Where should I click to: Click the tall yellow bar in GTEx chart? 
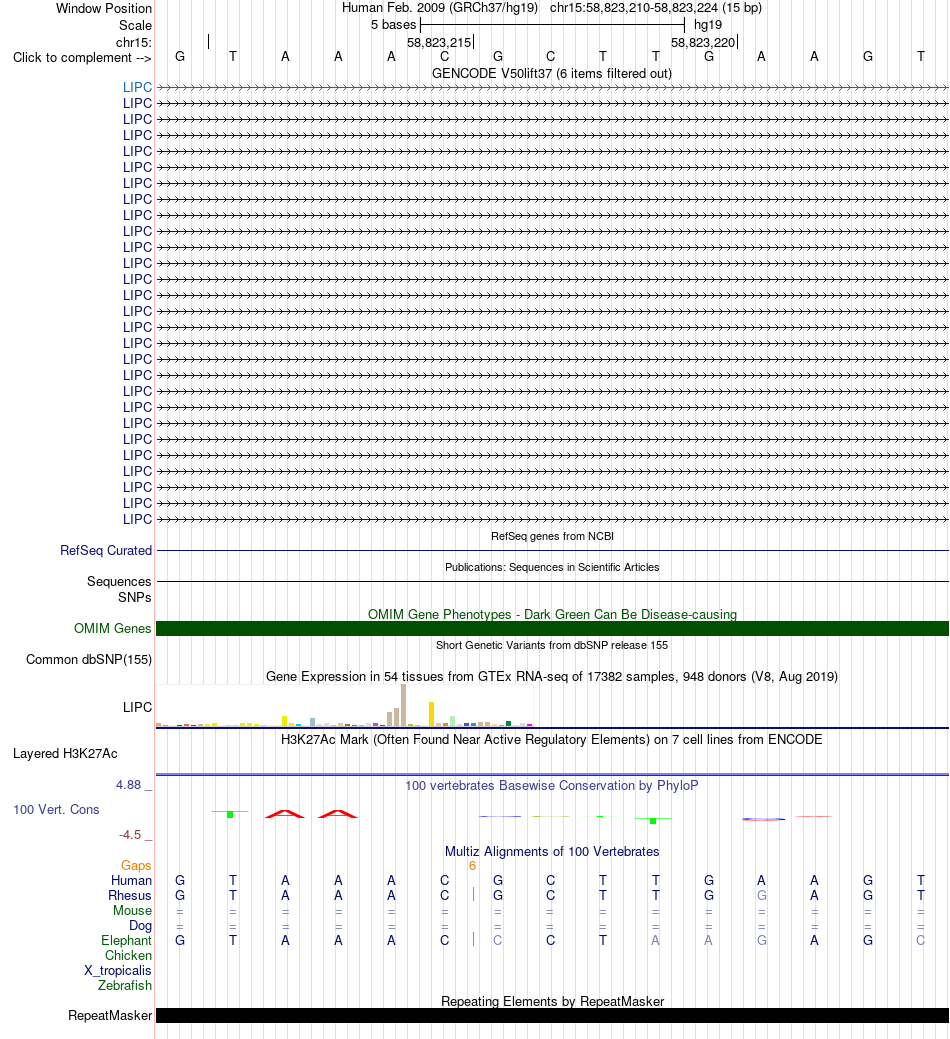click(431, 714)
